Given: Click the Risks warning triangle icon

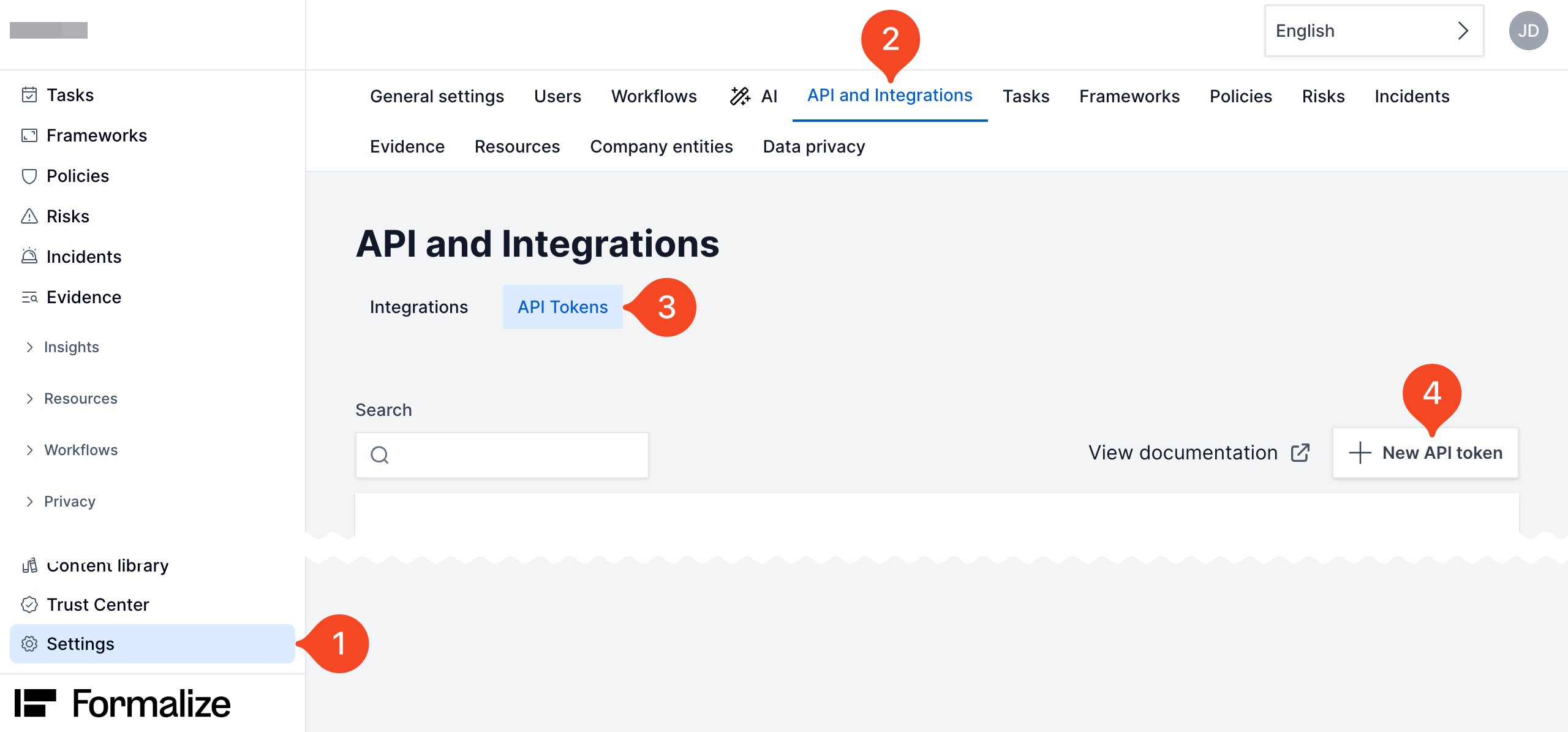Looking at the screenshot, I should tap(29, 216).
